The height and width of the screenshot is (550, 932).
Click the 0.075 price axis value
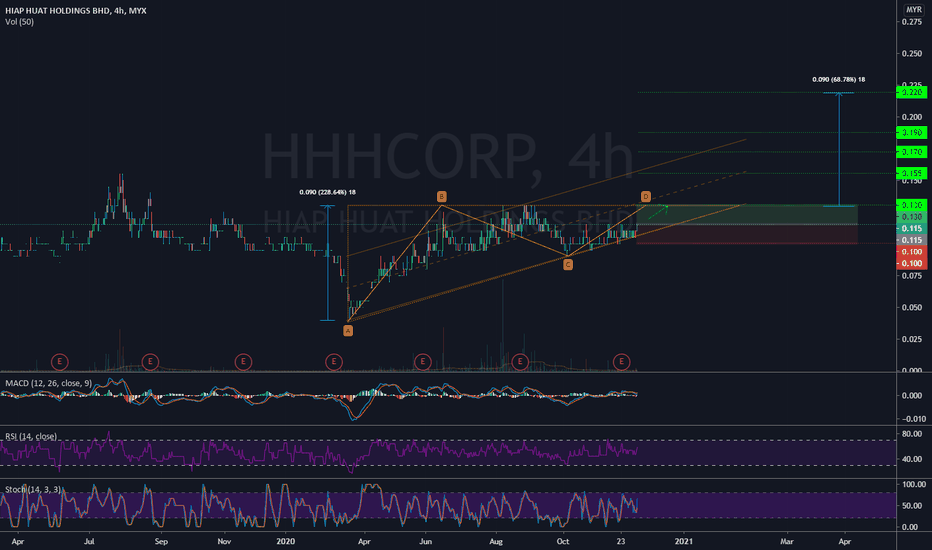[912, 276]
